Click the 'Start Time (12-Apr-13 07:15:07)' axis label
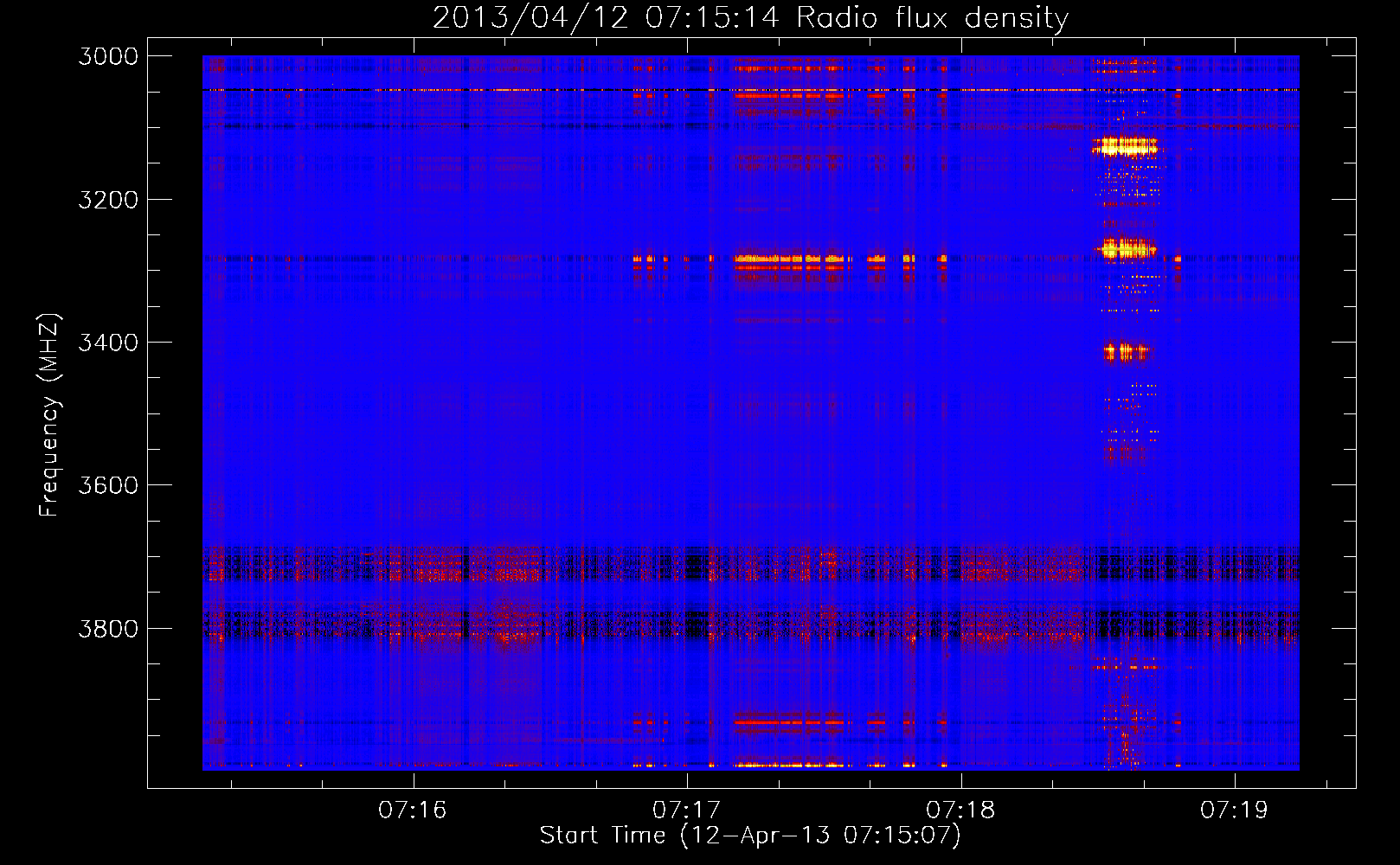Screen dimensions: 1400x865 pyautogui.click(x=750, y=836)
